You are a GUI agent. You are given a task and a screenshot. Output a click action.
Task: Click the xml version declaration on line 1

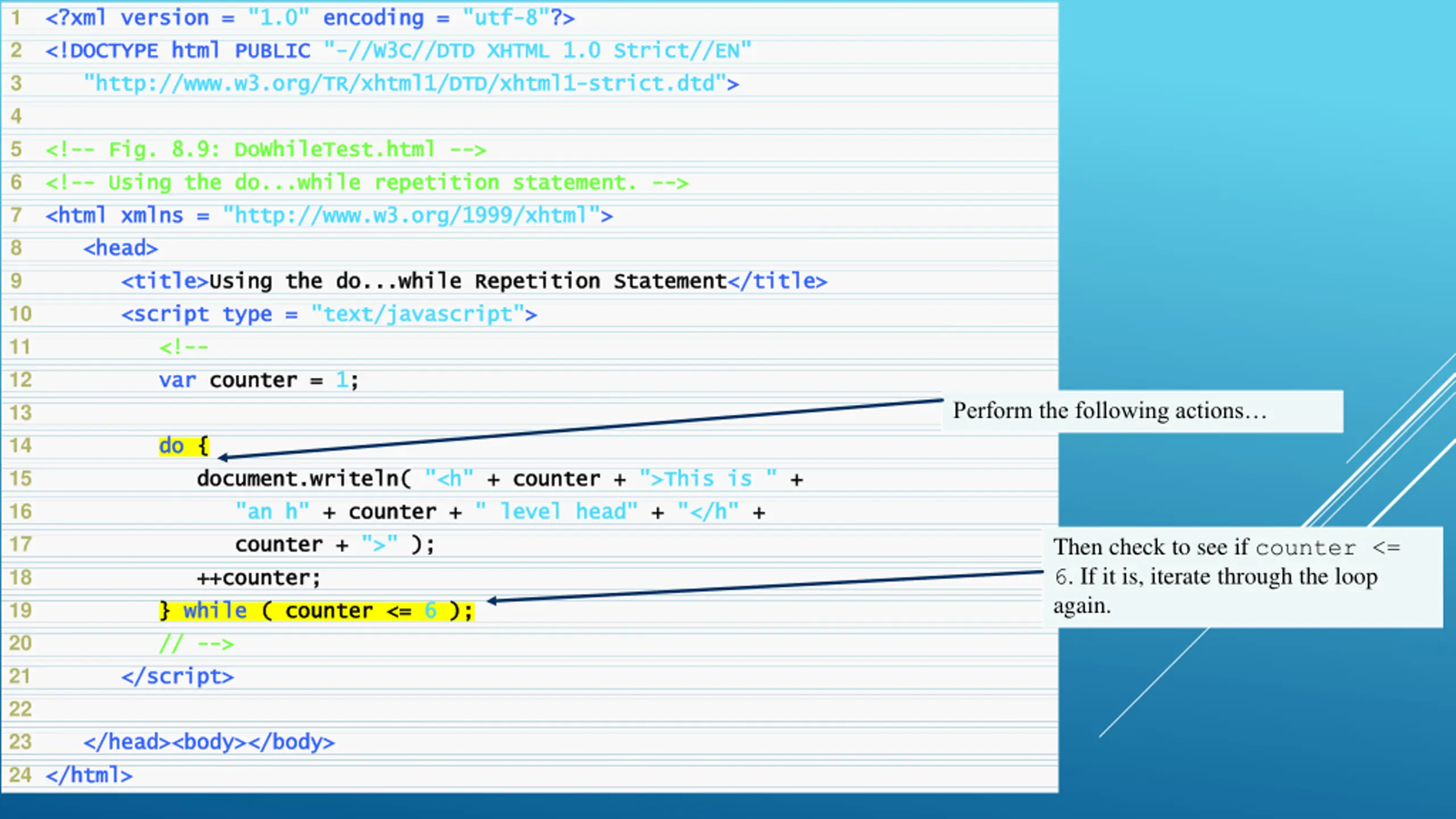coord(310,18)
